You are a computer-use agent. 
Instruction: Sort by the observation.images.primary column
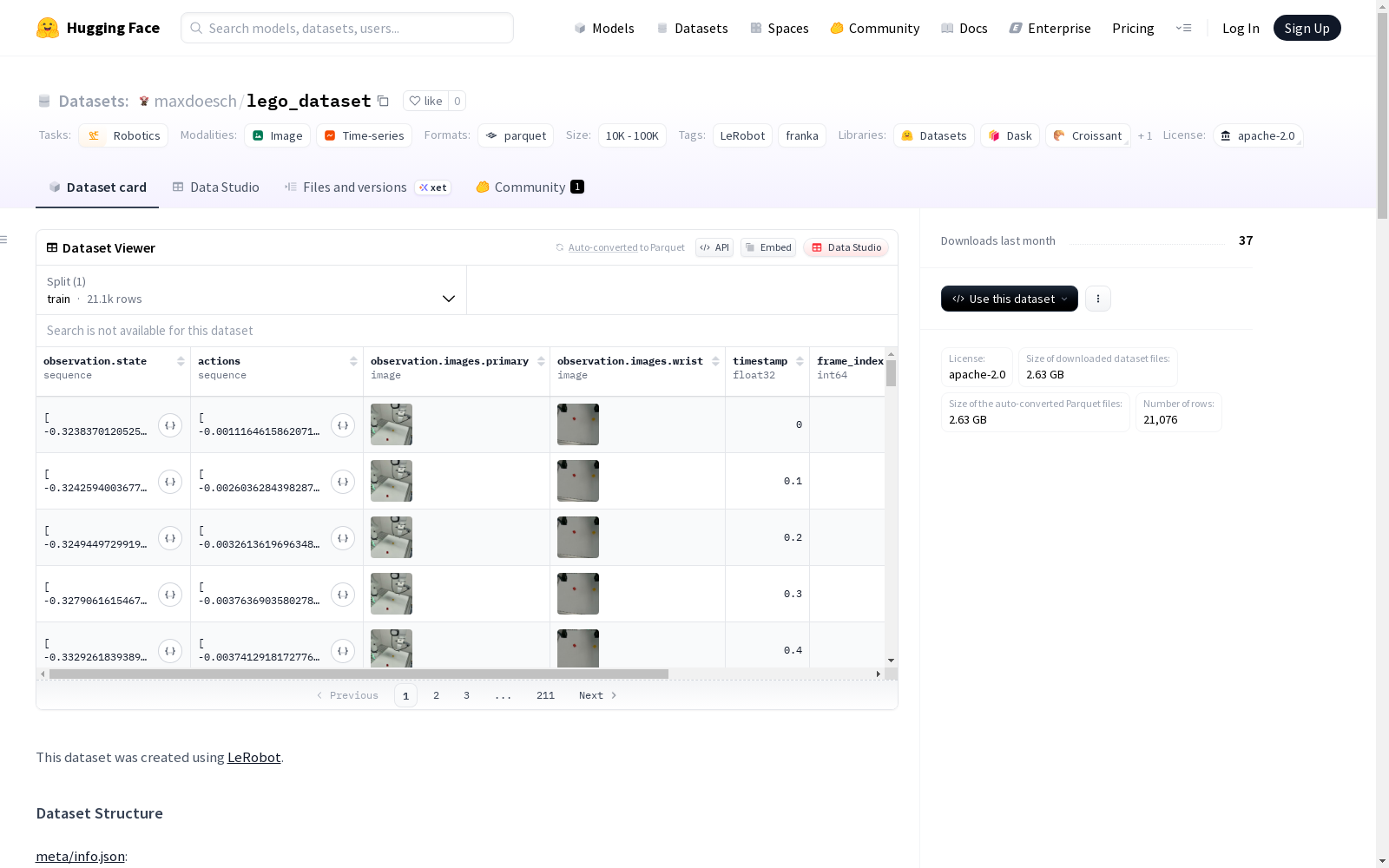point(541,361)
